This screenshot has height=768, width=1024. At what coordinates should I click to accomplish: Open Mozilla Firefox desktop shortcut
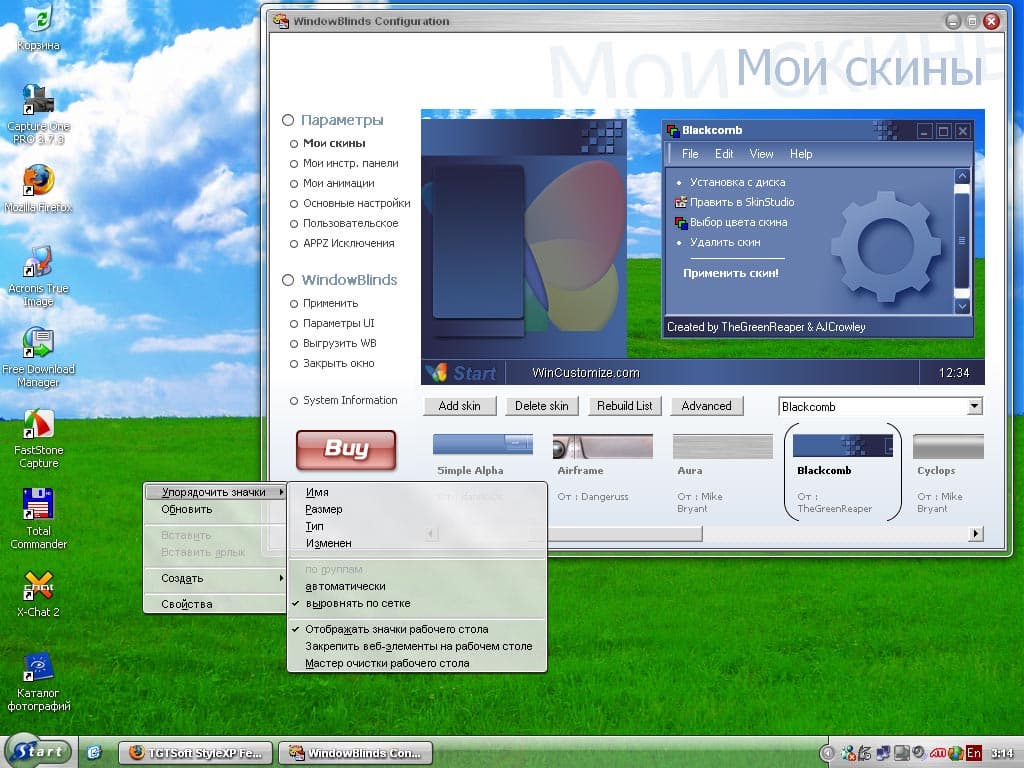tap(39, 189)
